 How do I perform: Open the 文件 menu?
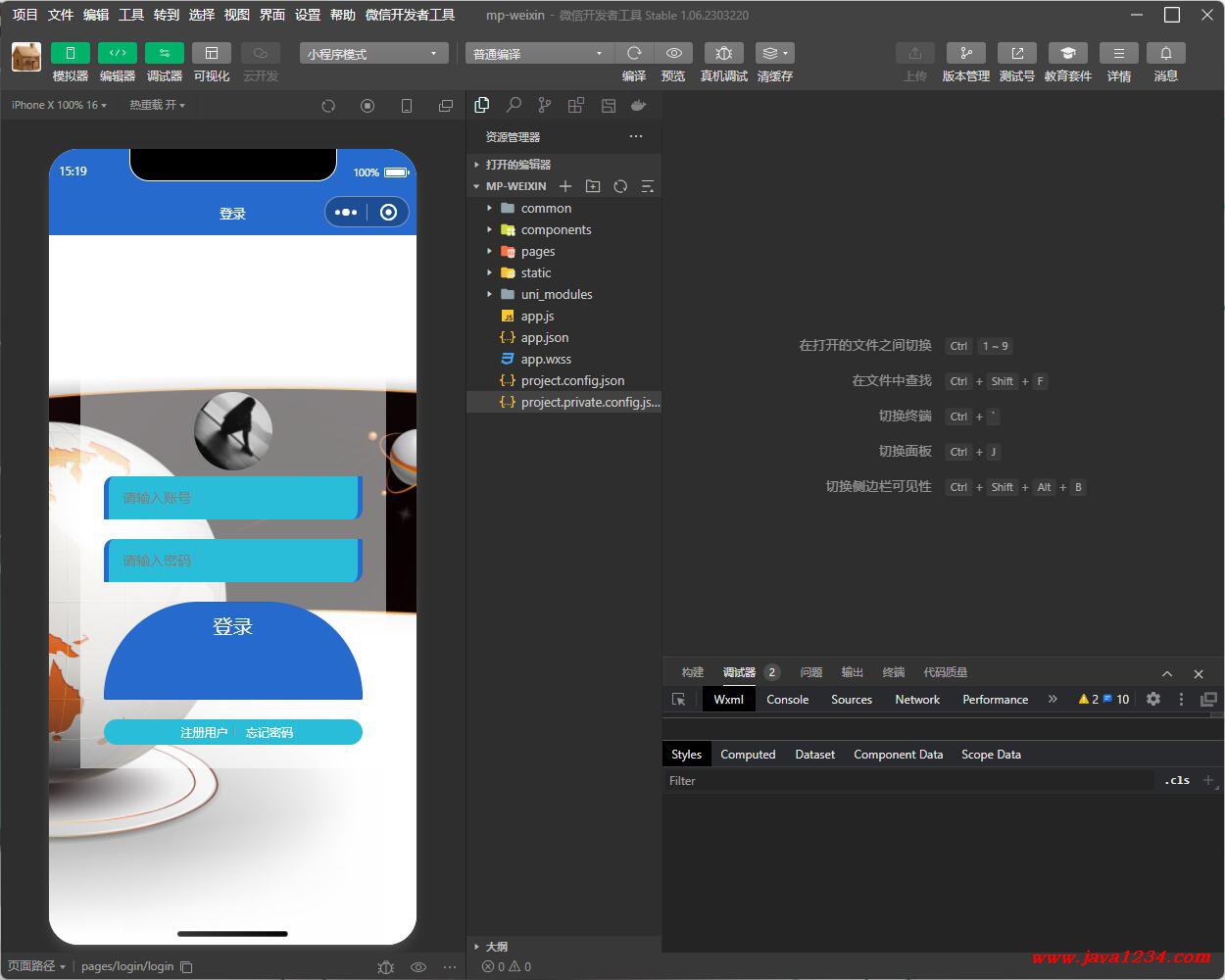pyautogui.click(x=61, y=15)
